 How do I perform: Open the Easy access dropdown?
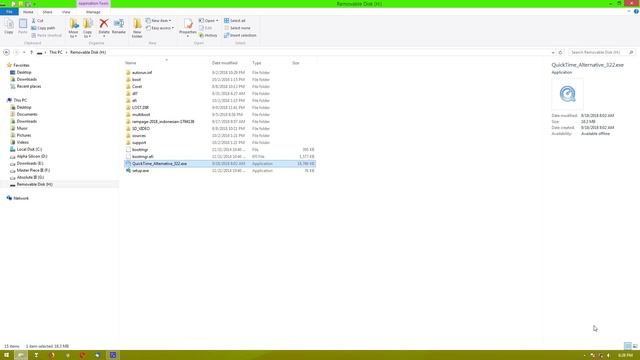(x=160, y=28)
